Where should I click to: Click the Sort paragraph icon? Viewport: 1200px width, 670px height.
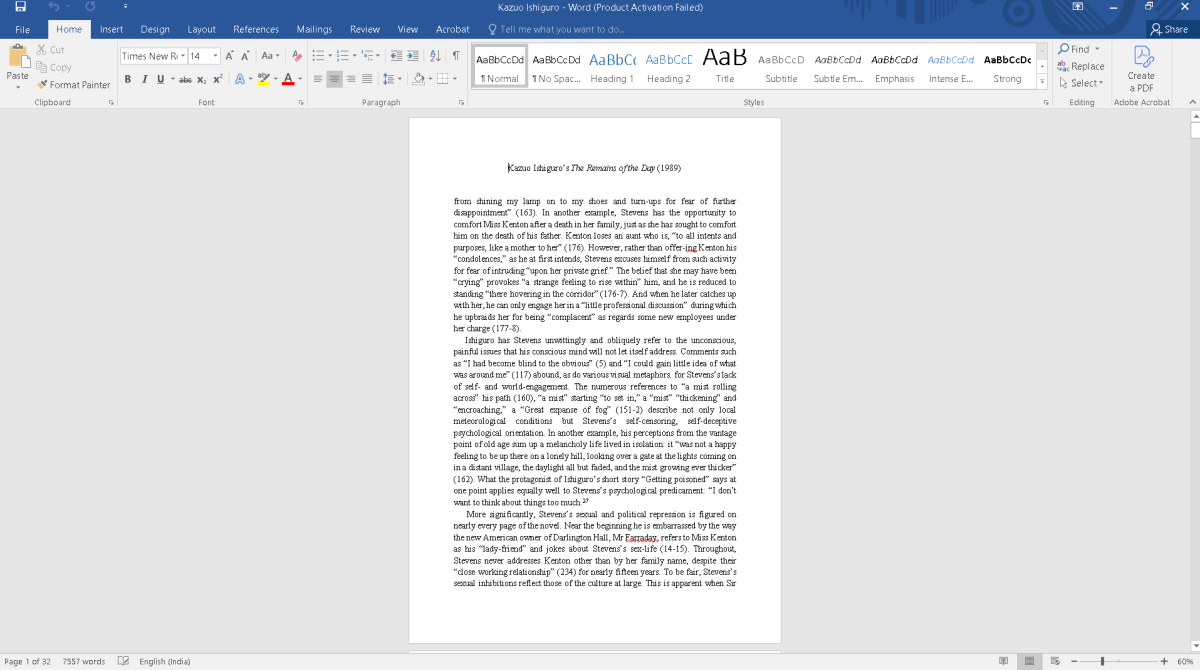(434, 56)
